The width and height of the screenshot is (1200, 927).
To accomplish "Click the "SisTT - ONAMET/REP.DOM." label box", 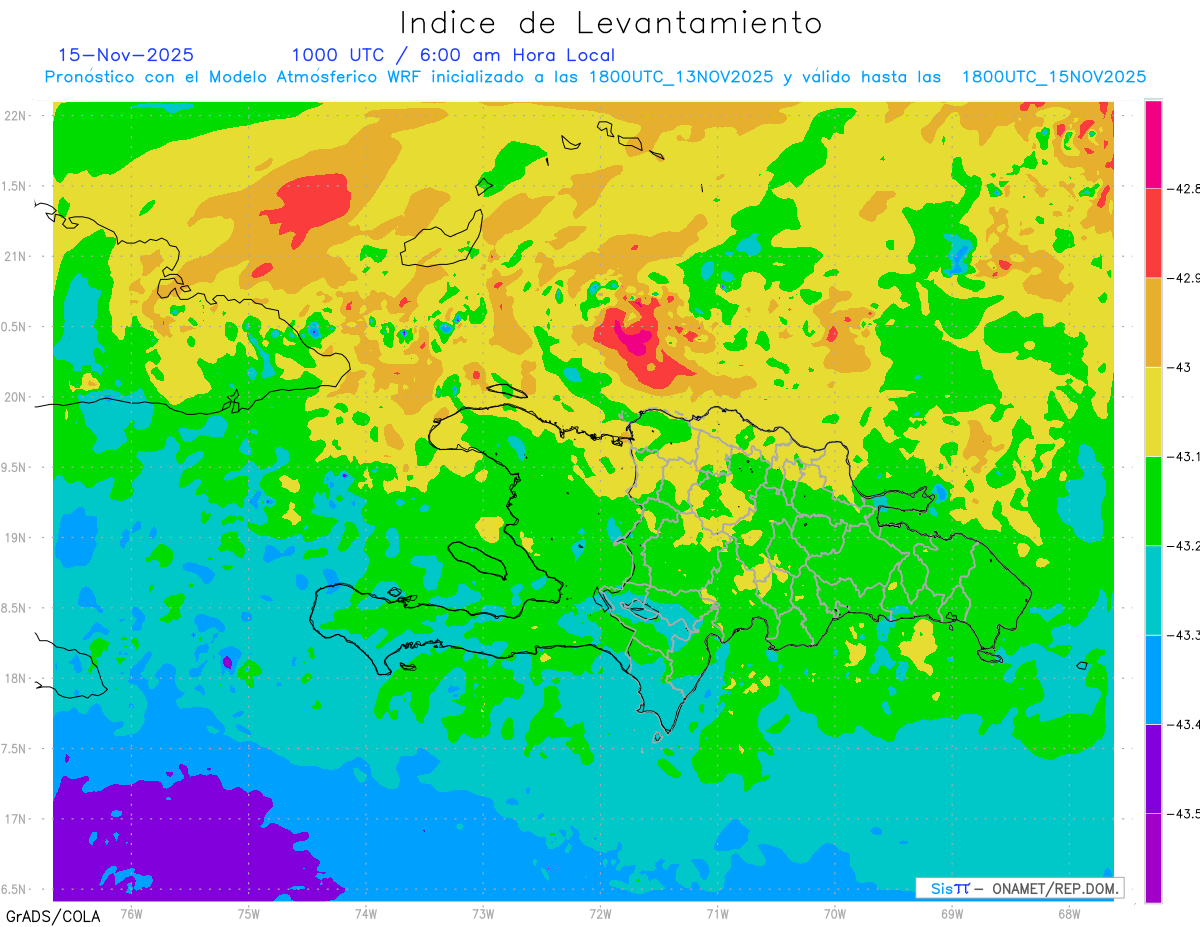I will pos(1020,888).
